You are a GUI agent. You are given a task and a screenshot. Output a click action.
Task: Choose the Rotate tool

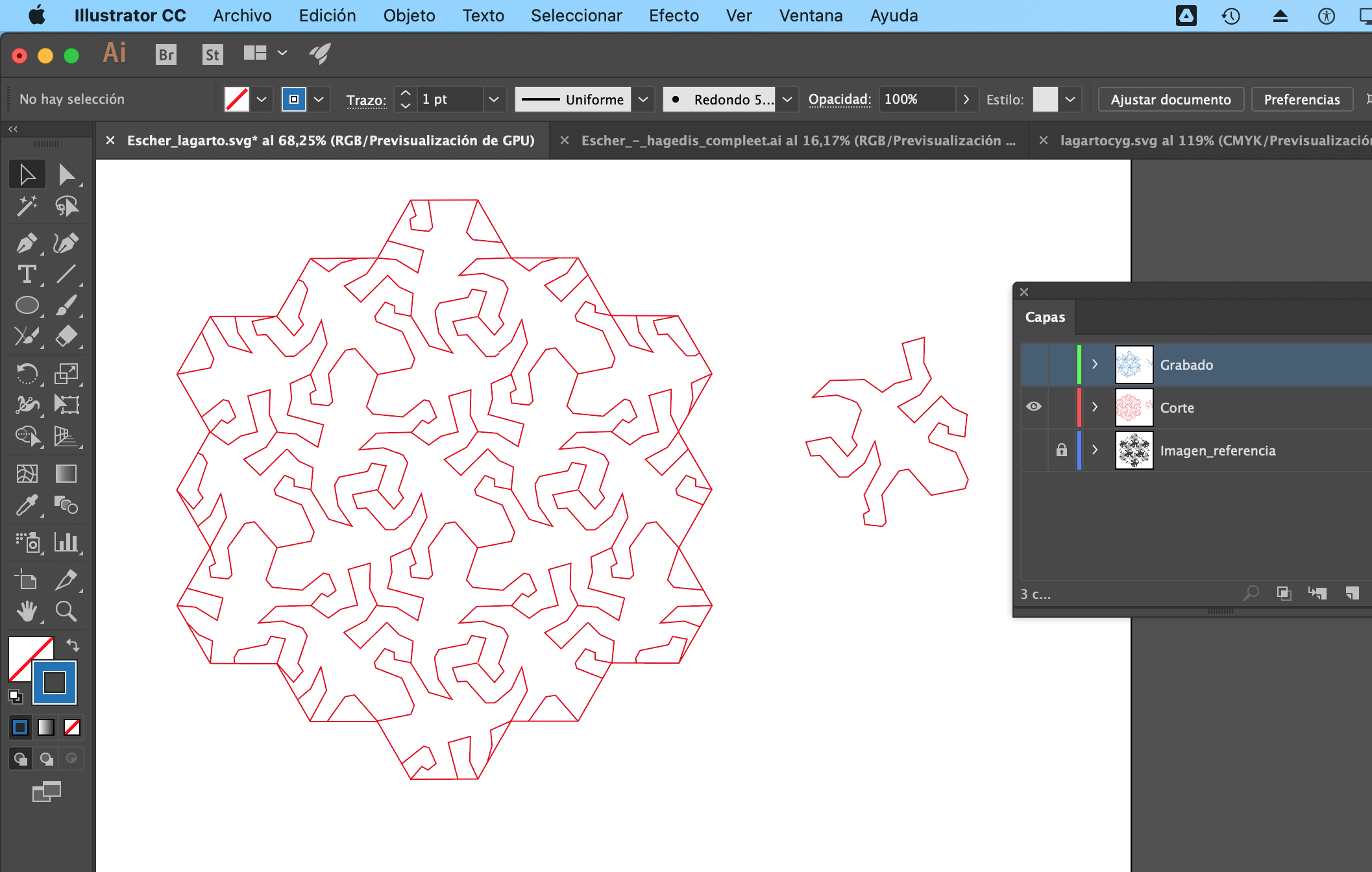27,373
